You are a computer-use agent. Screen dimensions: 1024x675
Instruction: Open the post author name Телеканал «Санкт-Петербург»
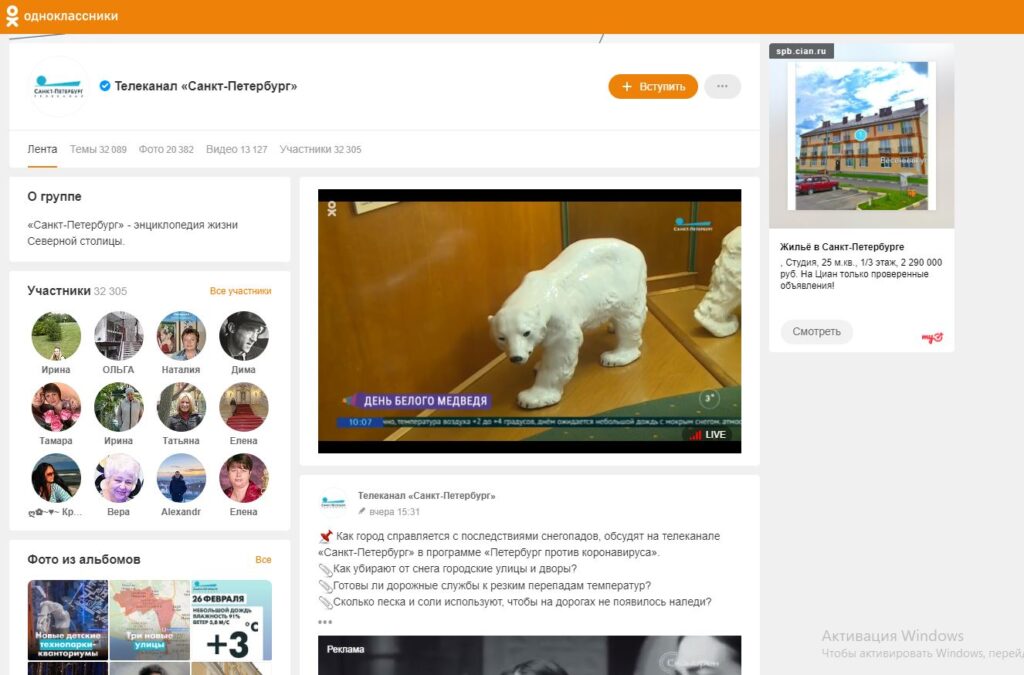[426, 495]
